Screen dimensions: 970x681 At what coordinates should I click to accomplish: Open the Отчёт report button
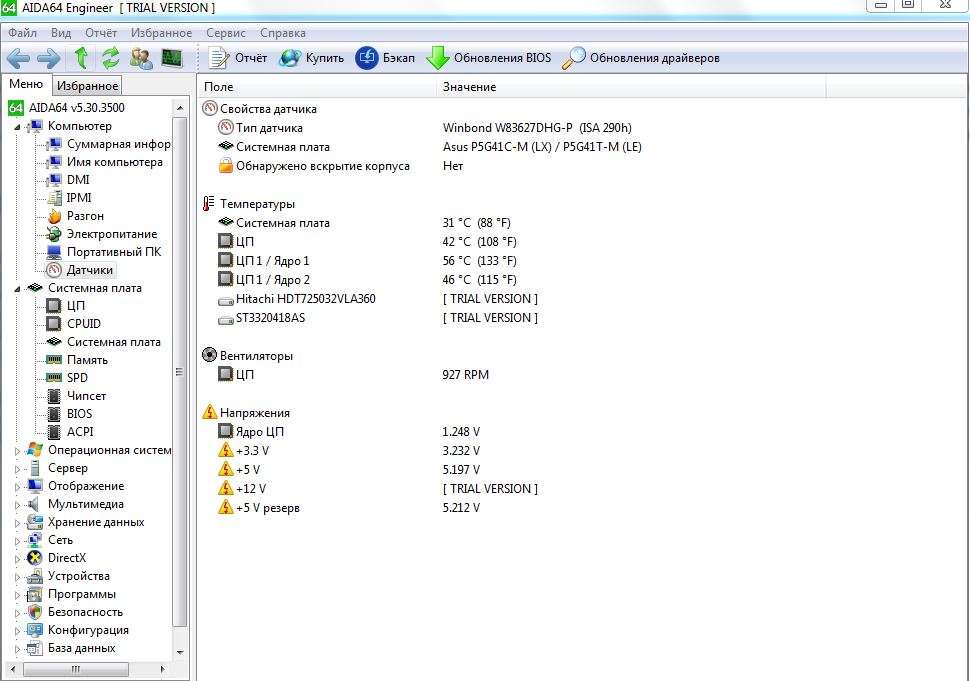238,58
